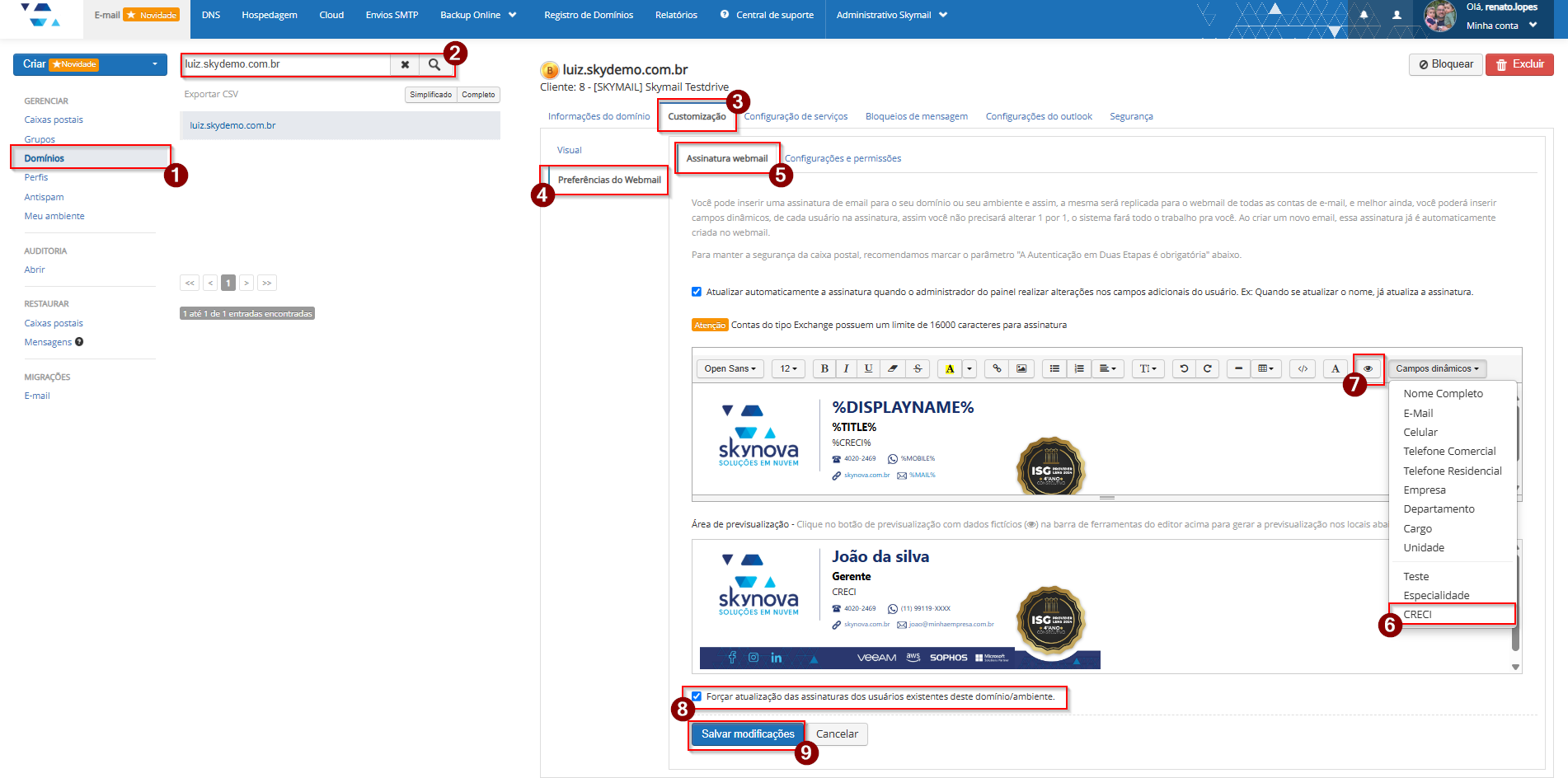Toggle bold formatting in signature editor
The height and width of the screenshot is (778, 1568).
tap(824, 368)
